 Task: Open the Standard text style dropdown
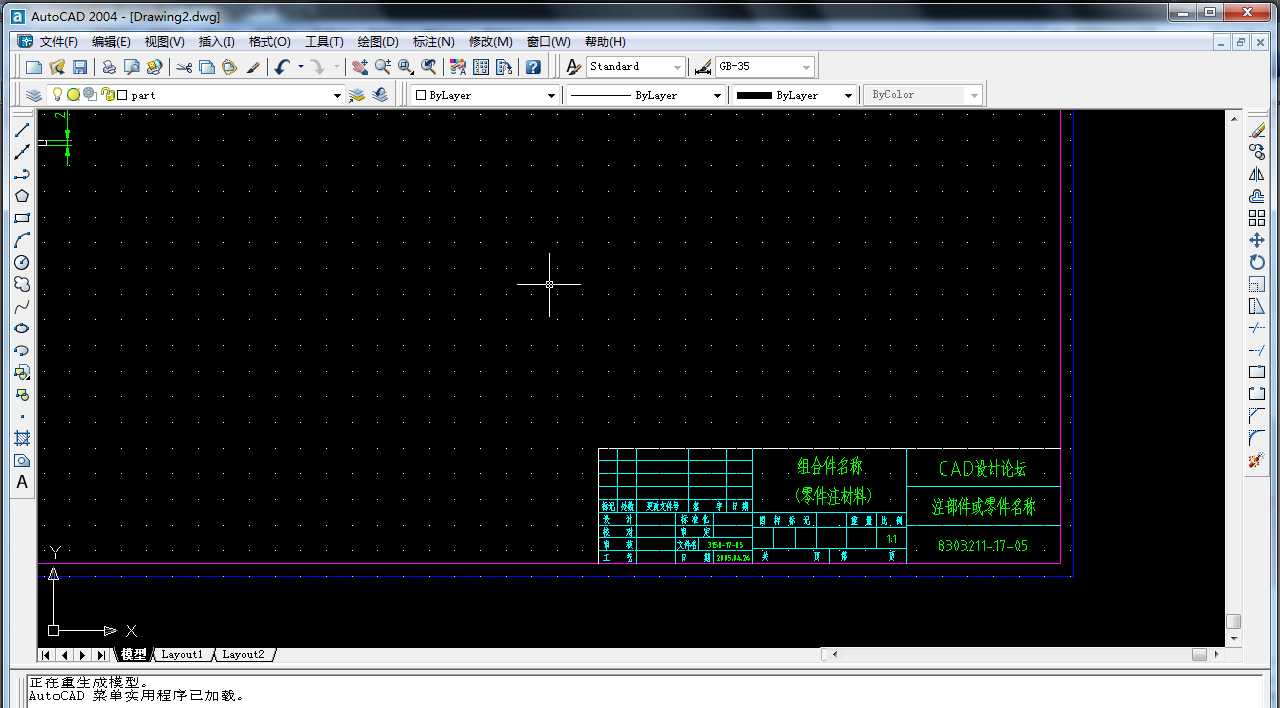677,67
